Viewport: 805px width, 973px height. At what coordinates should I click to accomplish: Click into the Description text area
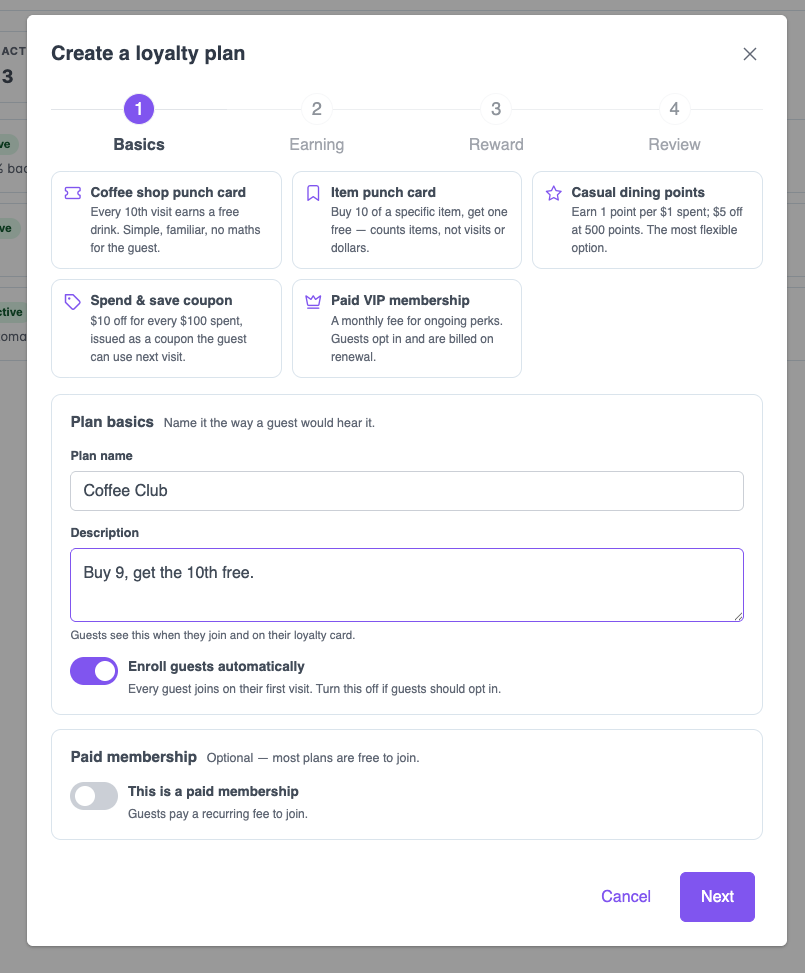click(407, 585)
